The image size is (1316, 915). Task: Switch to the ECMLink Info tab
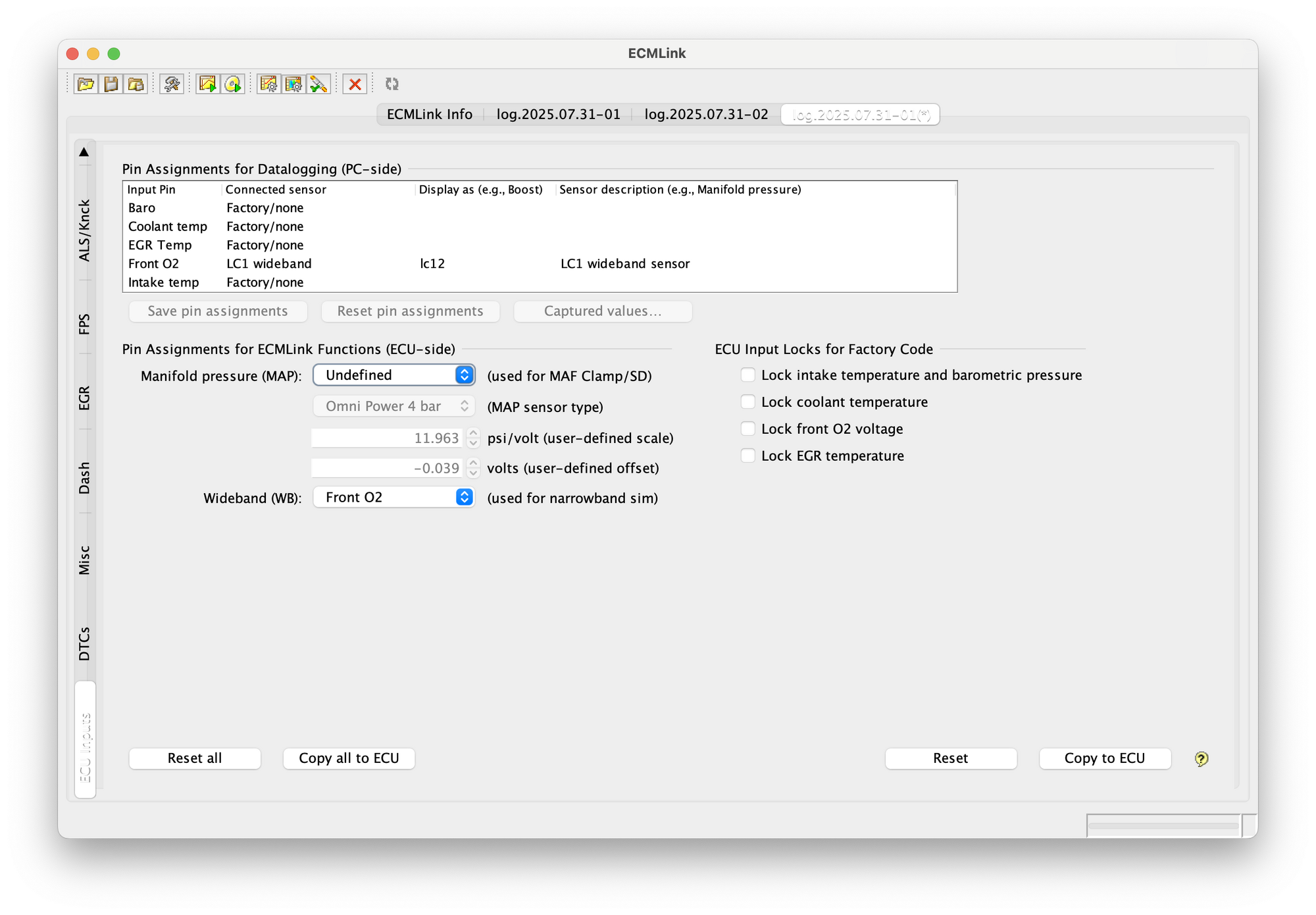(430, 114)
